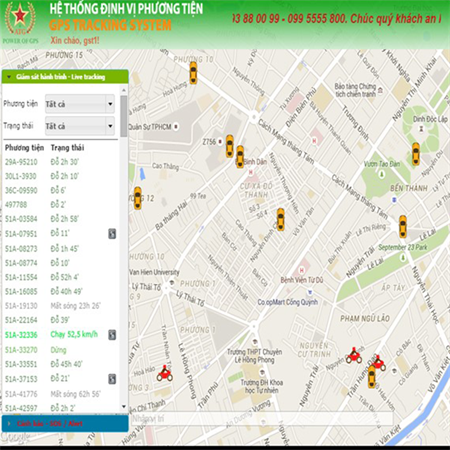
Task: Open the camera icon for vehicle 51A-32336
Action: pyautogui.click(x=112, y=335)
